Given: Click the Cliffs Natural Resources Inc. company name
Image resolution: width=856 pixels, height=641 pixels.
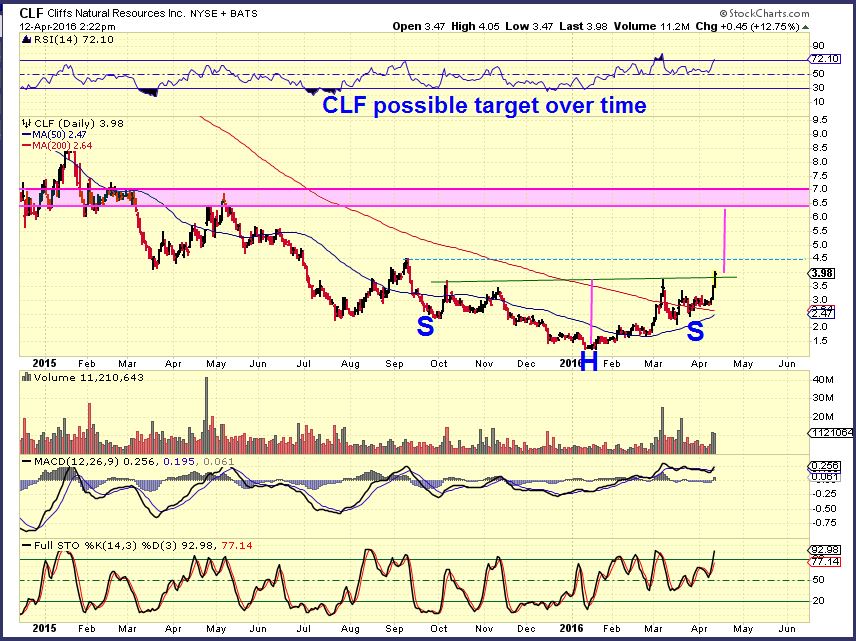Looking at the screenshot, I should pyautogui.click(x=116, y=14).
